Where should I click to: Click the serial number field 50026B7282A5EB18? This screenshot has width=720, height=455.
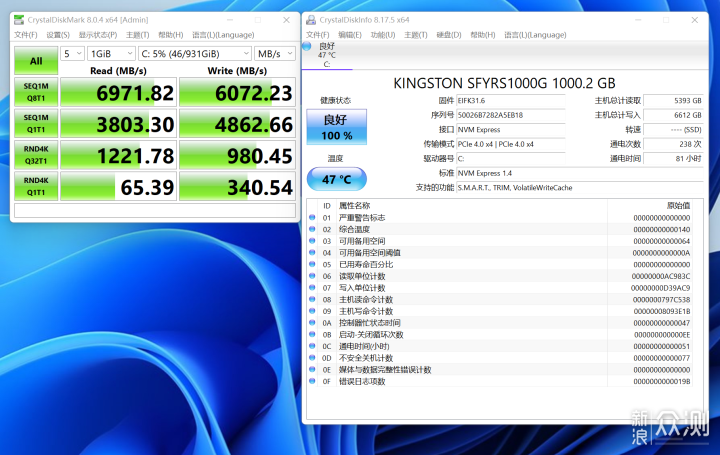coord(511,115)
